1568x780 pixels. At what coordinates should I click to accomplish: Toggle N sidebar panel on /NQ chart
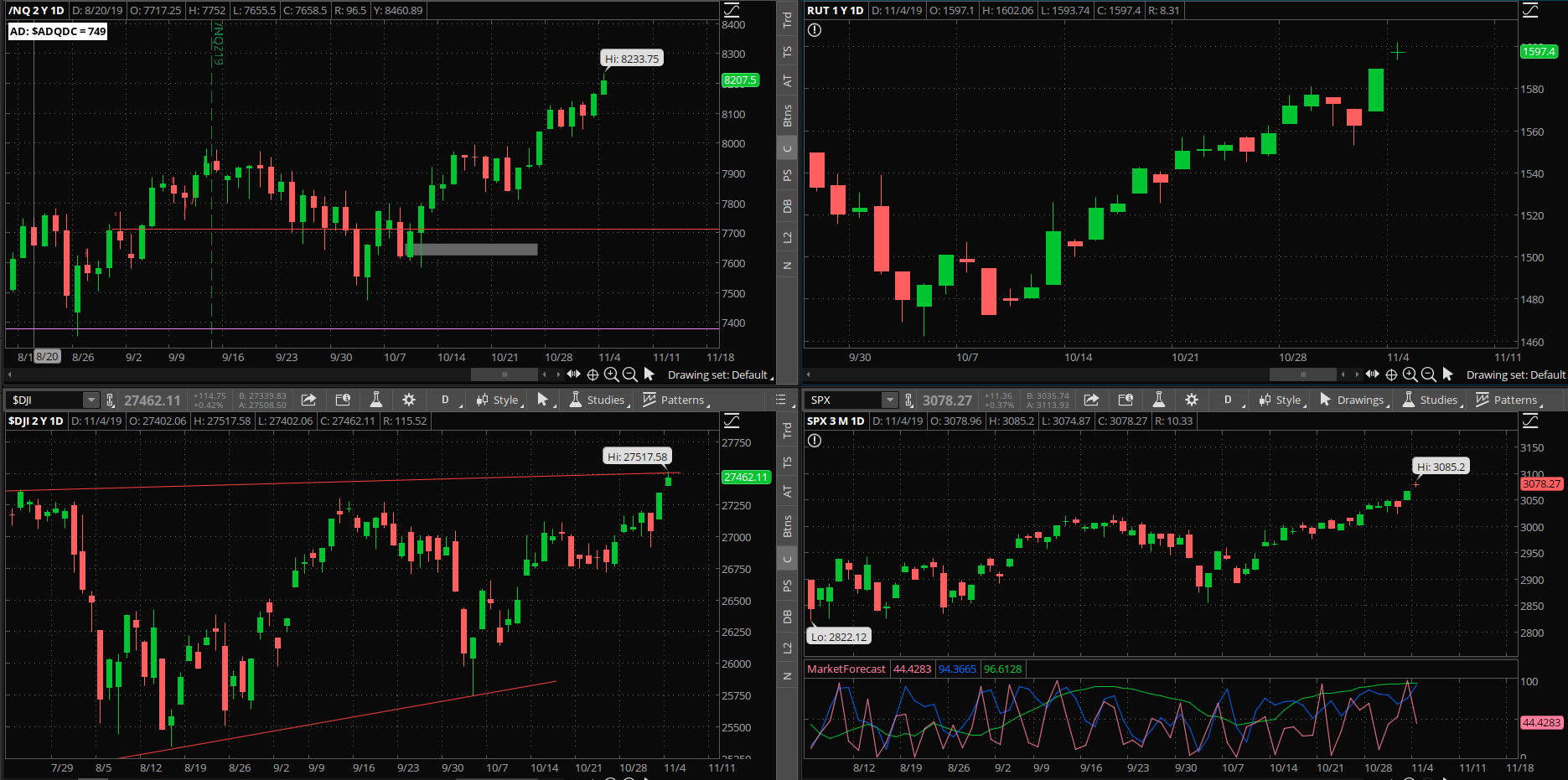click(x=787, y=266)
